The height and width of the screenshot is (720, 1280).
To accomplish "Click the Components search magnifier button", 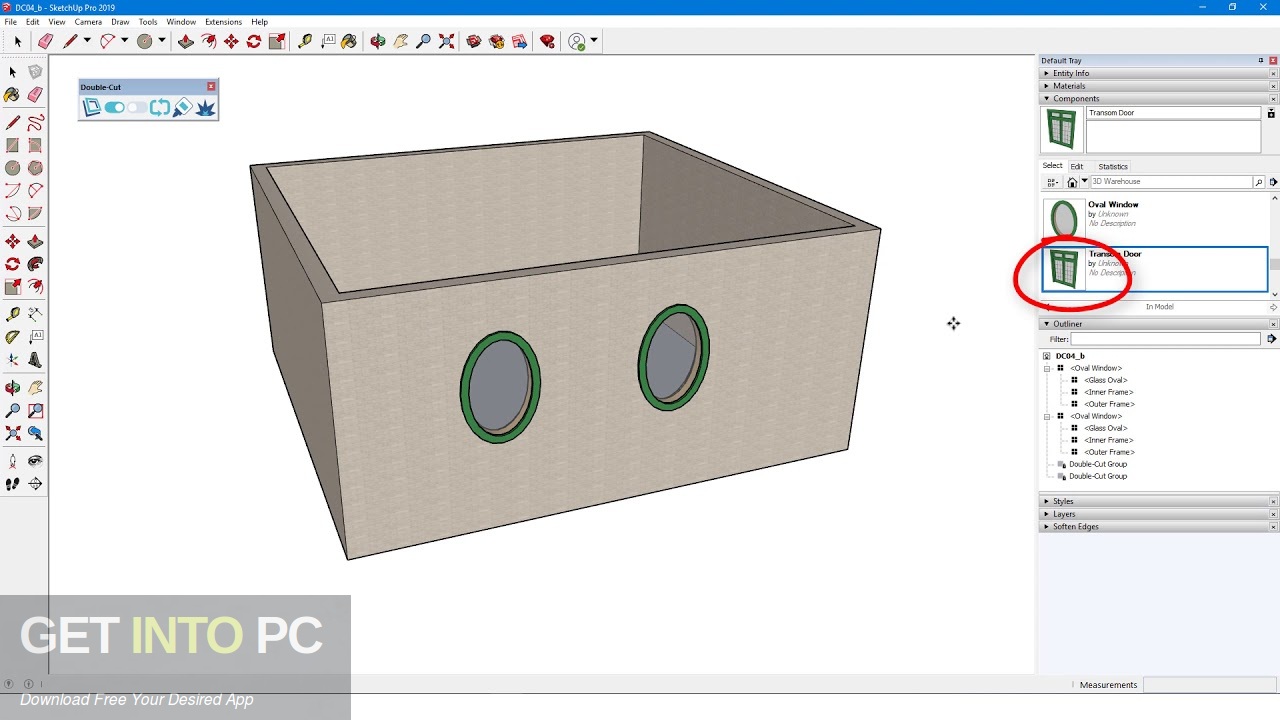I will [x=1259, y=182].
